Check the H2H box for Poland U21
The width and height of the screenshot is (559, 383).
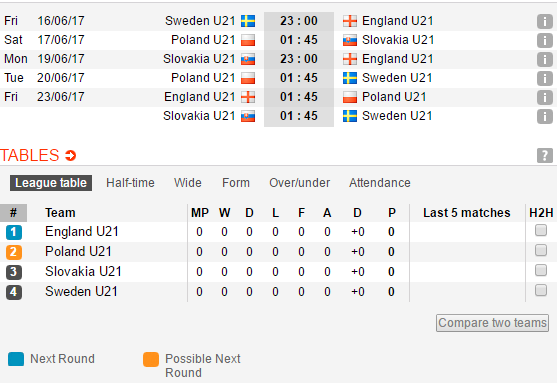(541, 250)
